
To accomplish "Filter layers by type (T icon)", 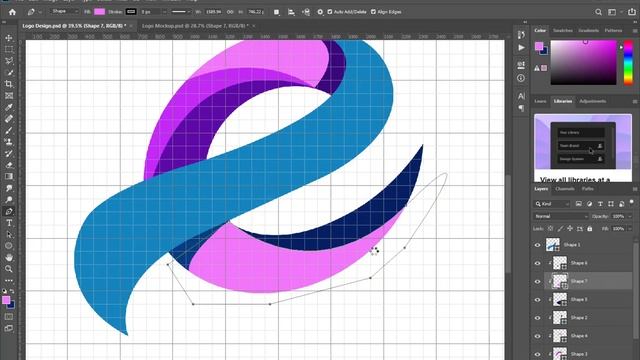I will (x=600, y=204).
